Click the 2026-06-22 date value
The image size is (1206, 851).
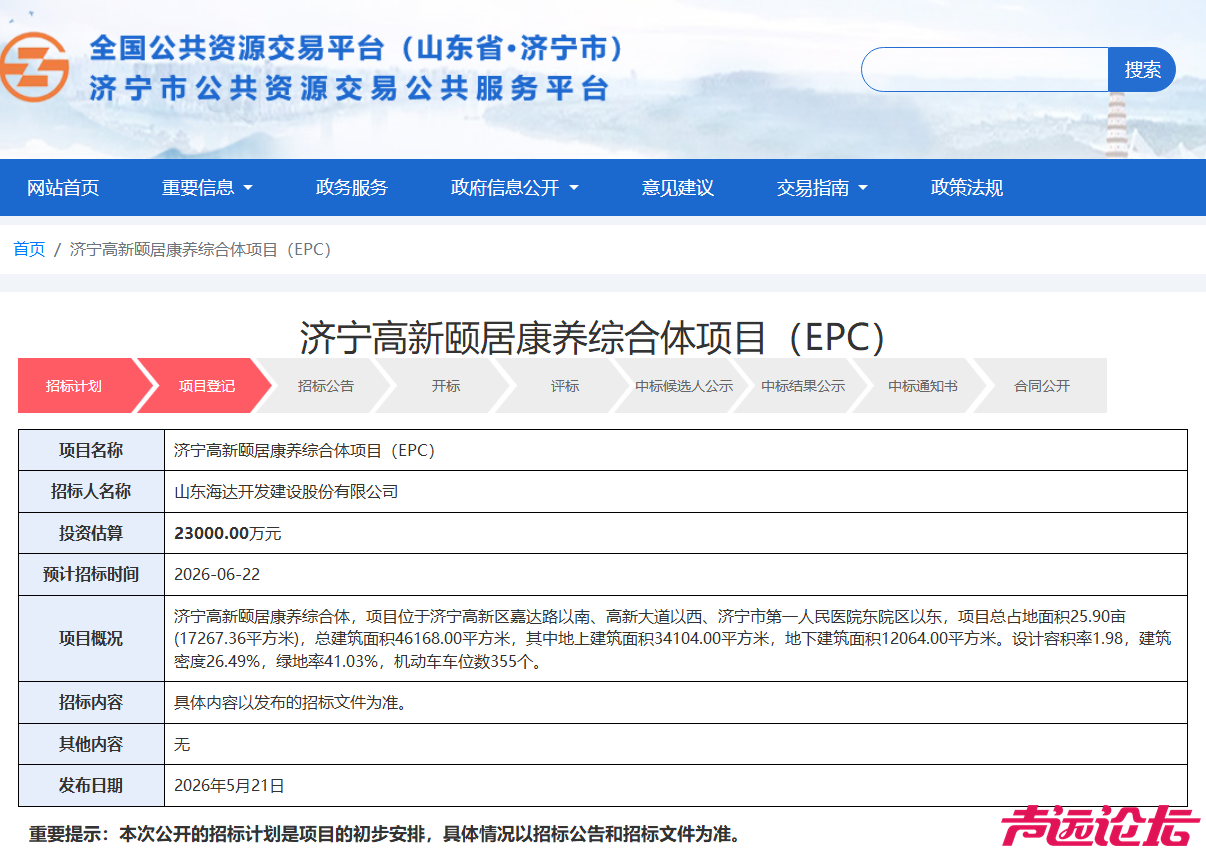click(x=217, y=575)
